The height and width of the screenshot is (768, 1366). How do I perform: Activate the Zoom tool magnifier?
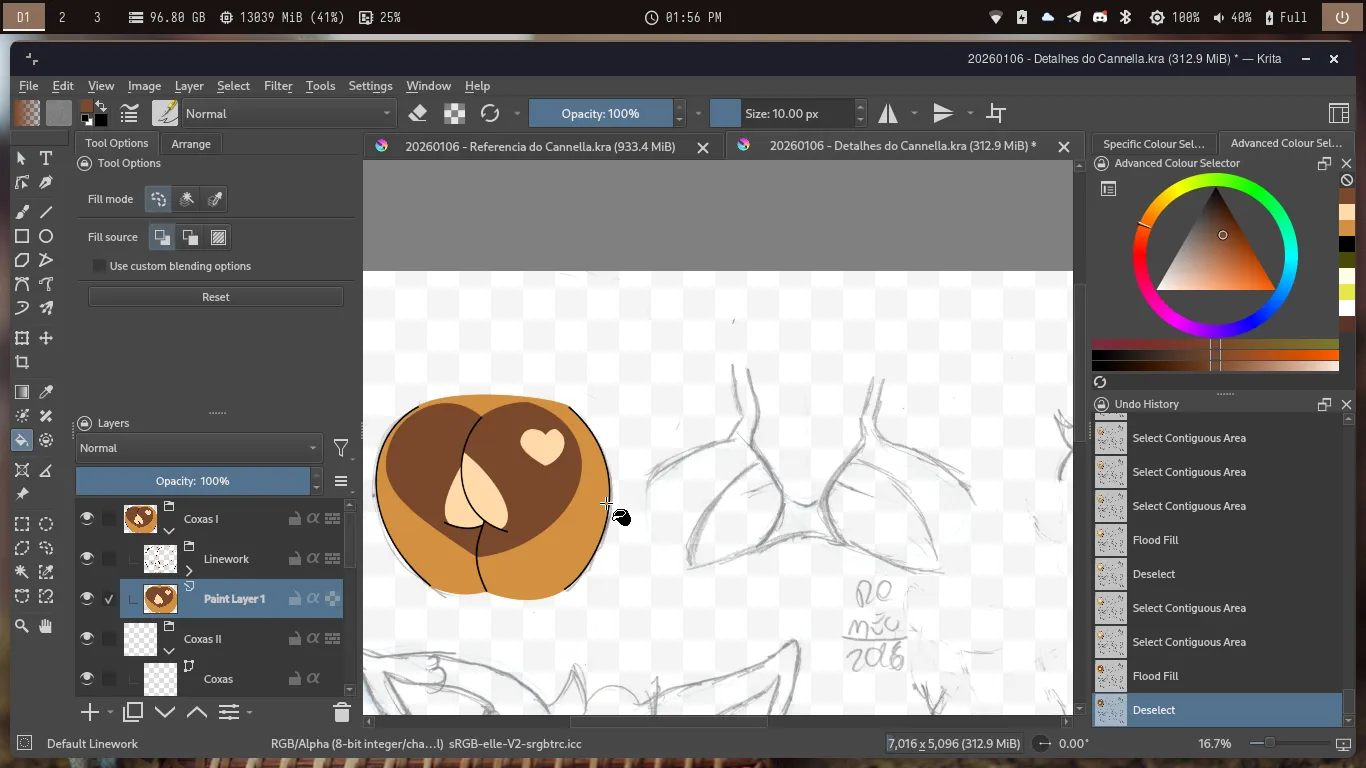point(22,626)
